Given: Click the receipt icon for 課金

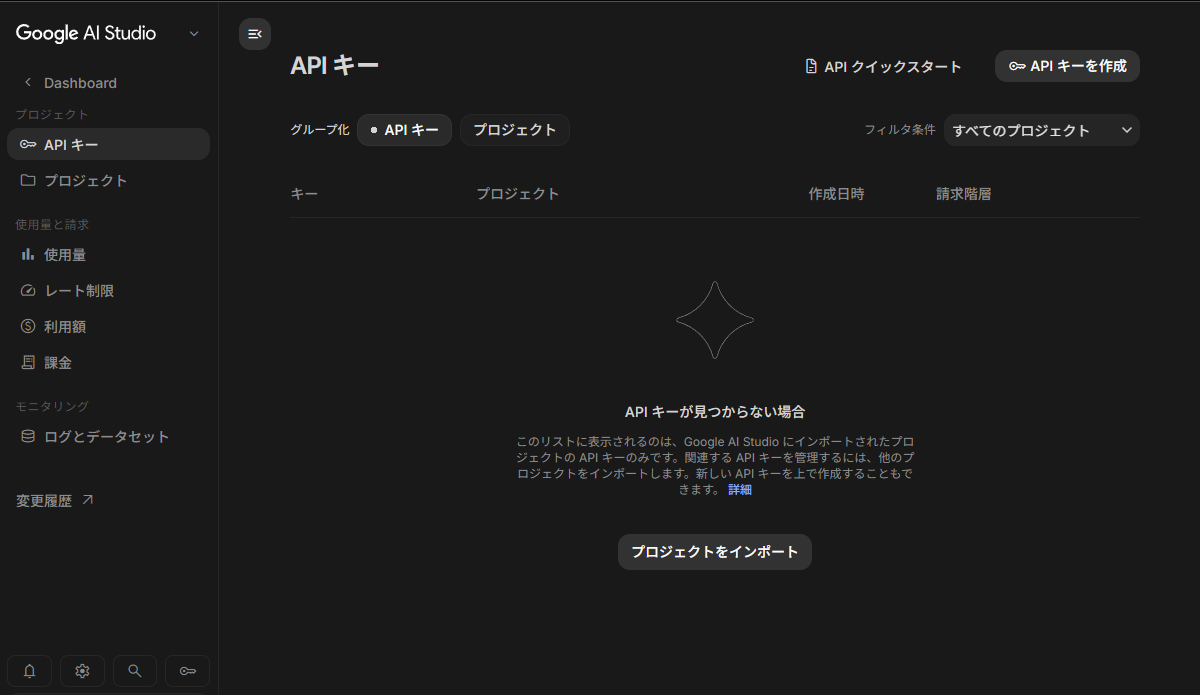Looking at the screenshot, I should 28,363.
